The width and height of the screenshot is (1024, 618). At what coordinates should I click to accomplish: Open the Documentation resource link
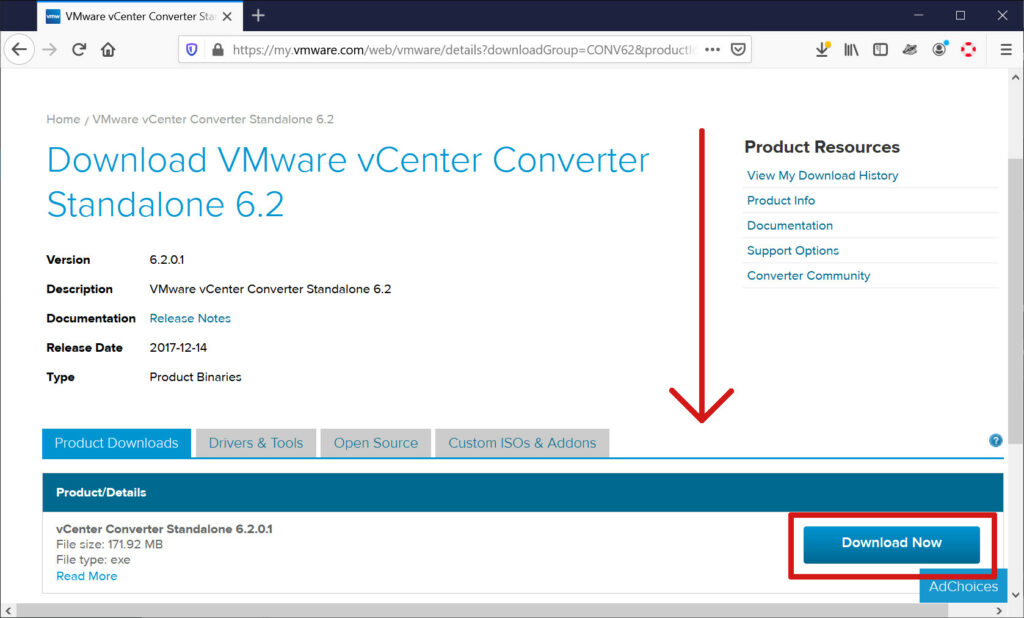pos(790,225)
